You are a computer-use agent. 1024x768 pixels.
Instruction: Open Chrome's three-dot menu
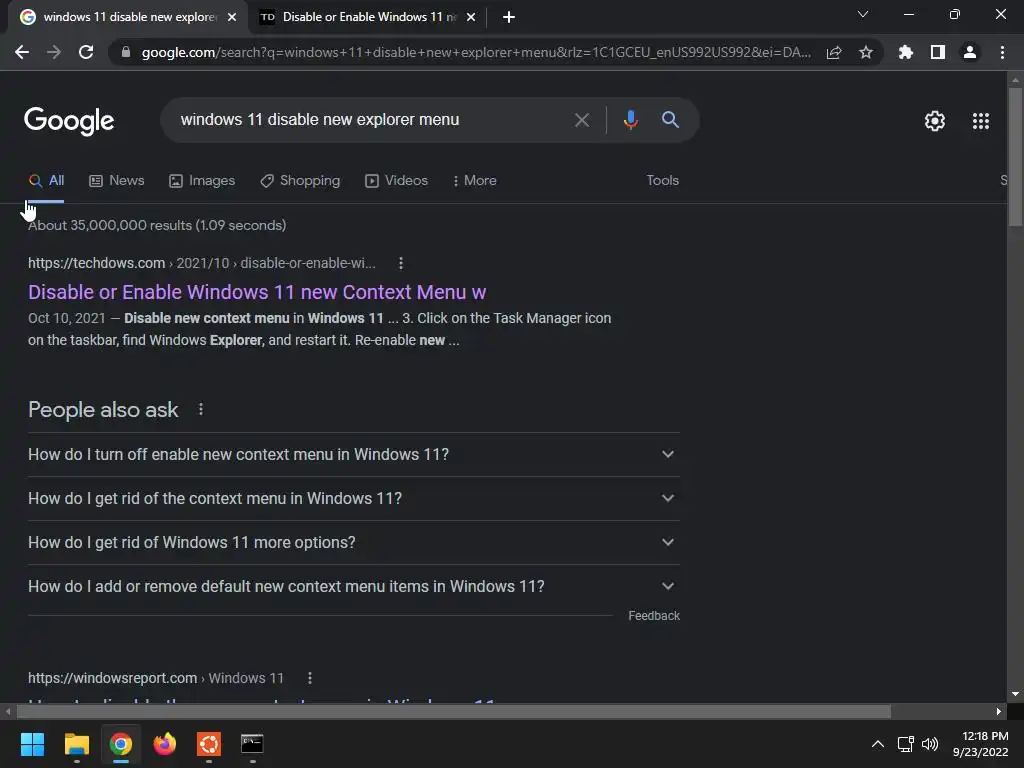pos(1002,52)
